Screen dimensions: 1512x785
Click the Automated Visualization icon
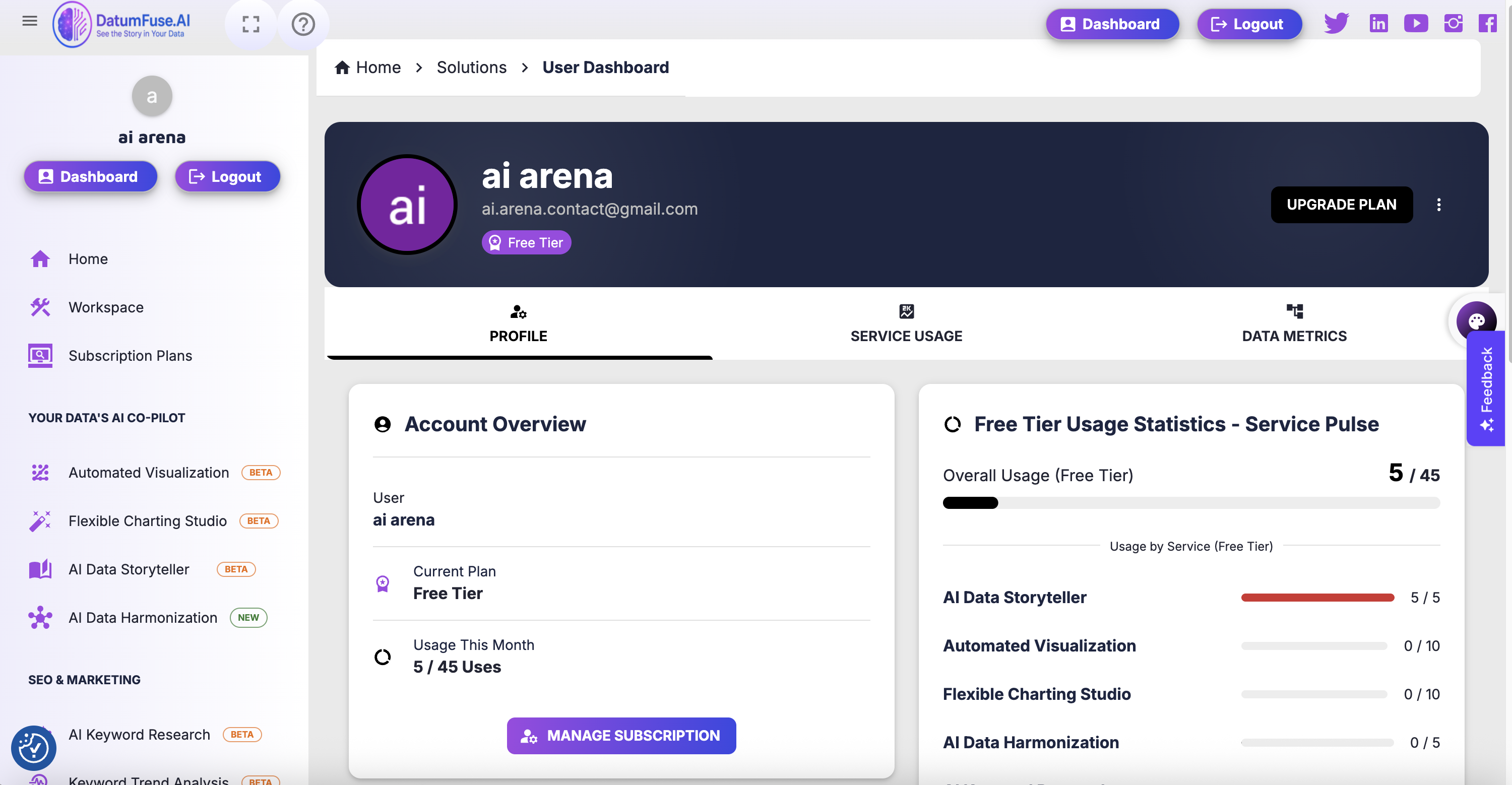[40, 472]
